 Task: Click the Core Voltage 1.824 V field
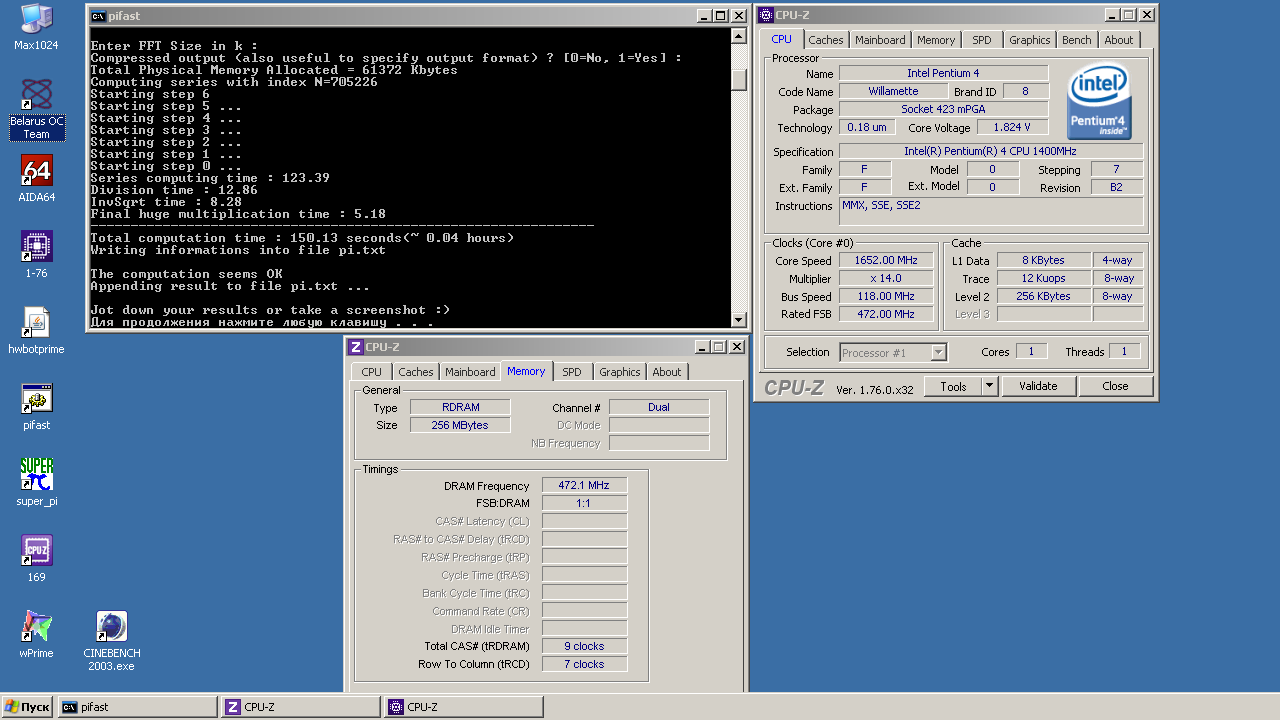(x=1012, y=127)
